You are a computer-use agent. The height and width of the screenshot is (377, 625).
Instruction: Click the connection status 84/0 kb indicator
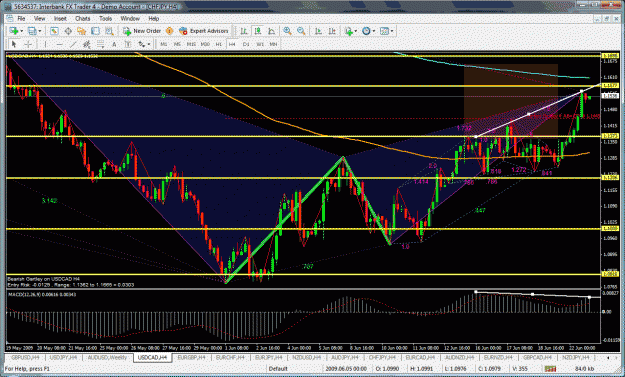coord(584,369)
